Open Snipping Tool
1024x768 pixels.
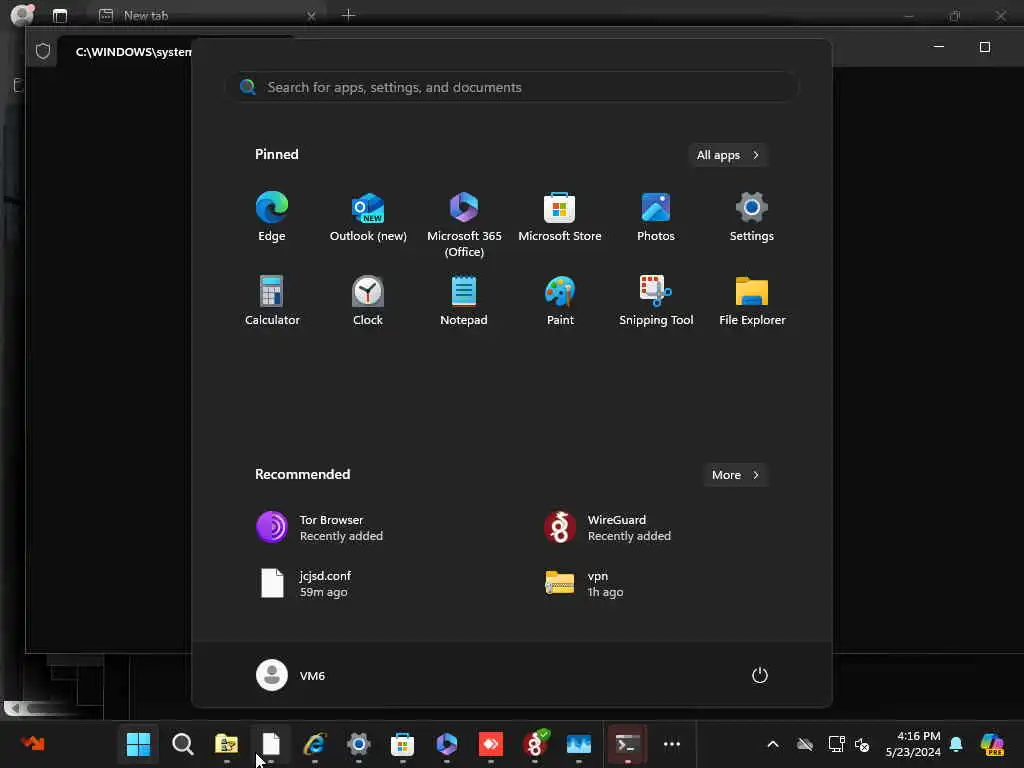tap(656, 300)
